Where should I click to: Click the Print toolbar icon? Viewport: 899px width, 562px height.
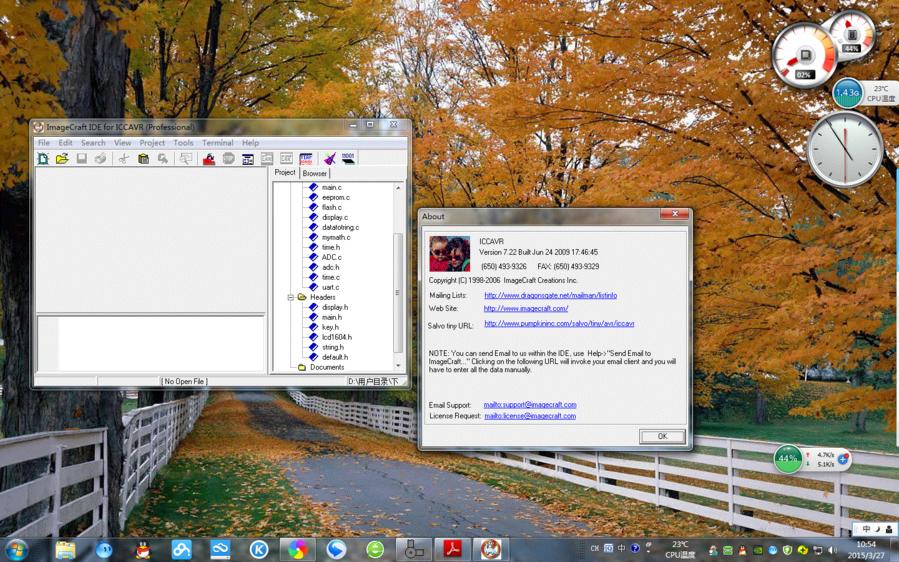[101, 159]
